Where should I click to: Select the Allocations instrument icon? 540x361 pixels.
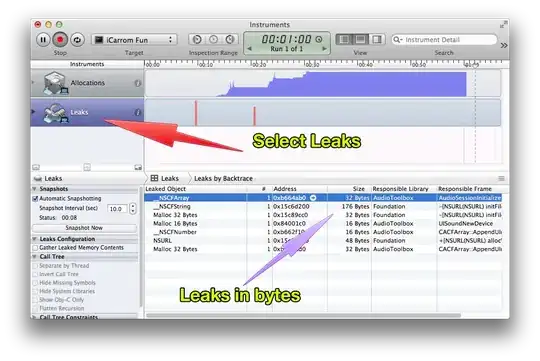(55, 83)
